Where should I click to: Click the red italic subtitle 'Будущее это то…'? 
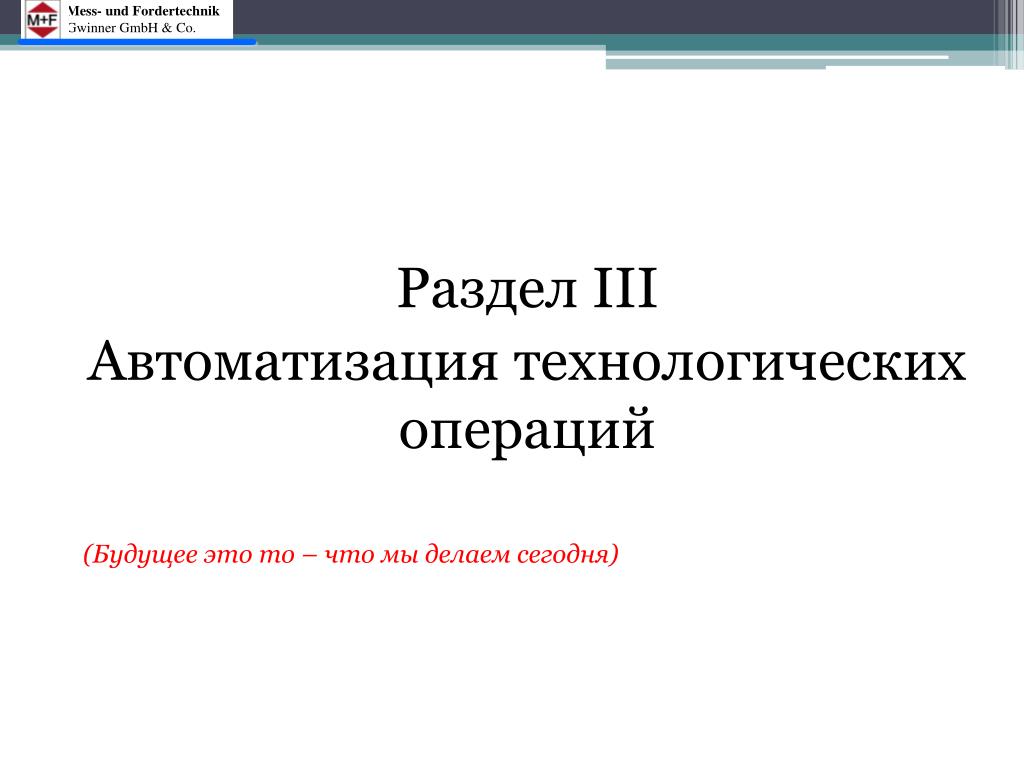(x=351, y=554)
